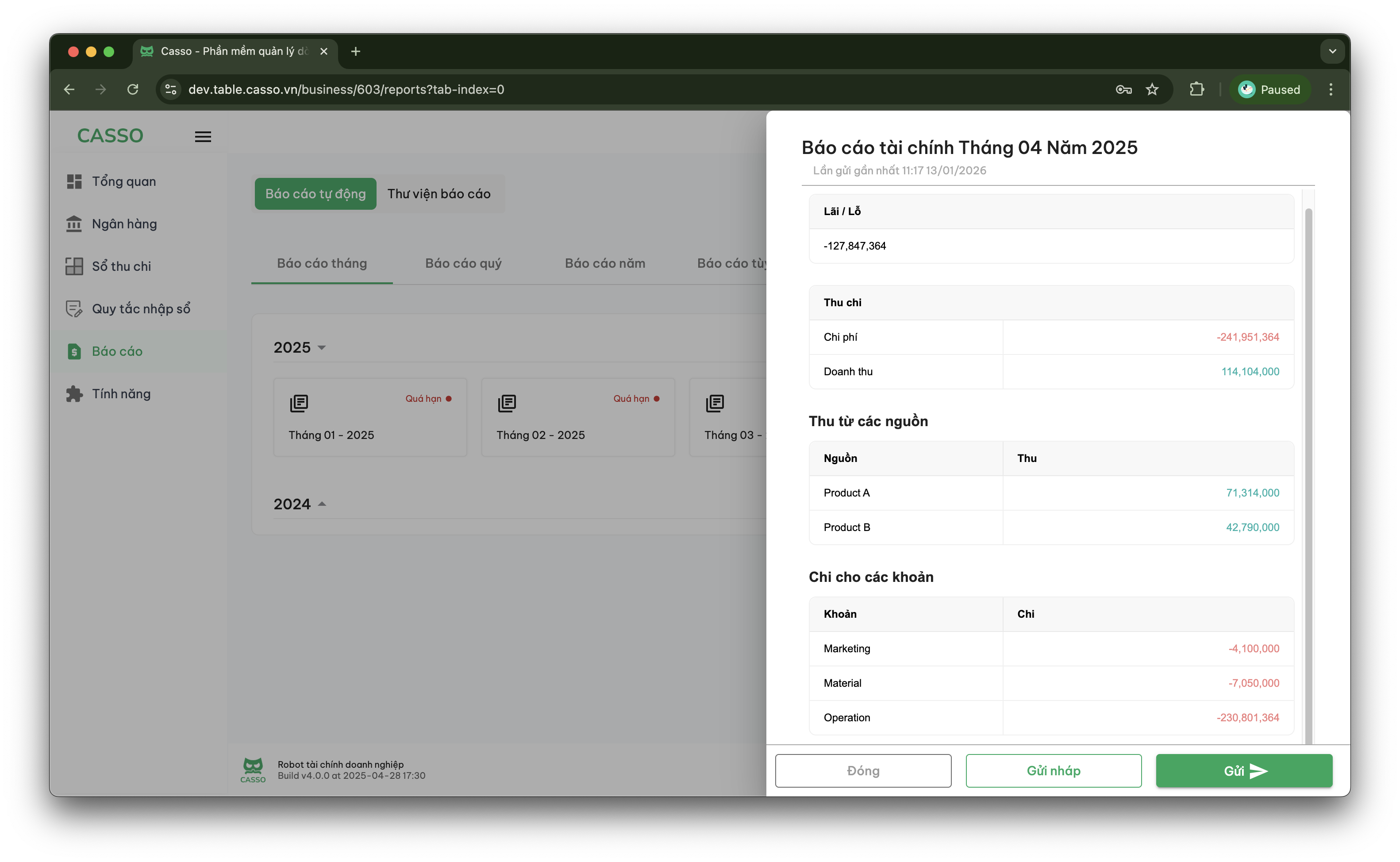Click the Tính năng puzzle icon
1400x862 pixels.
[x=74, y=394]
